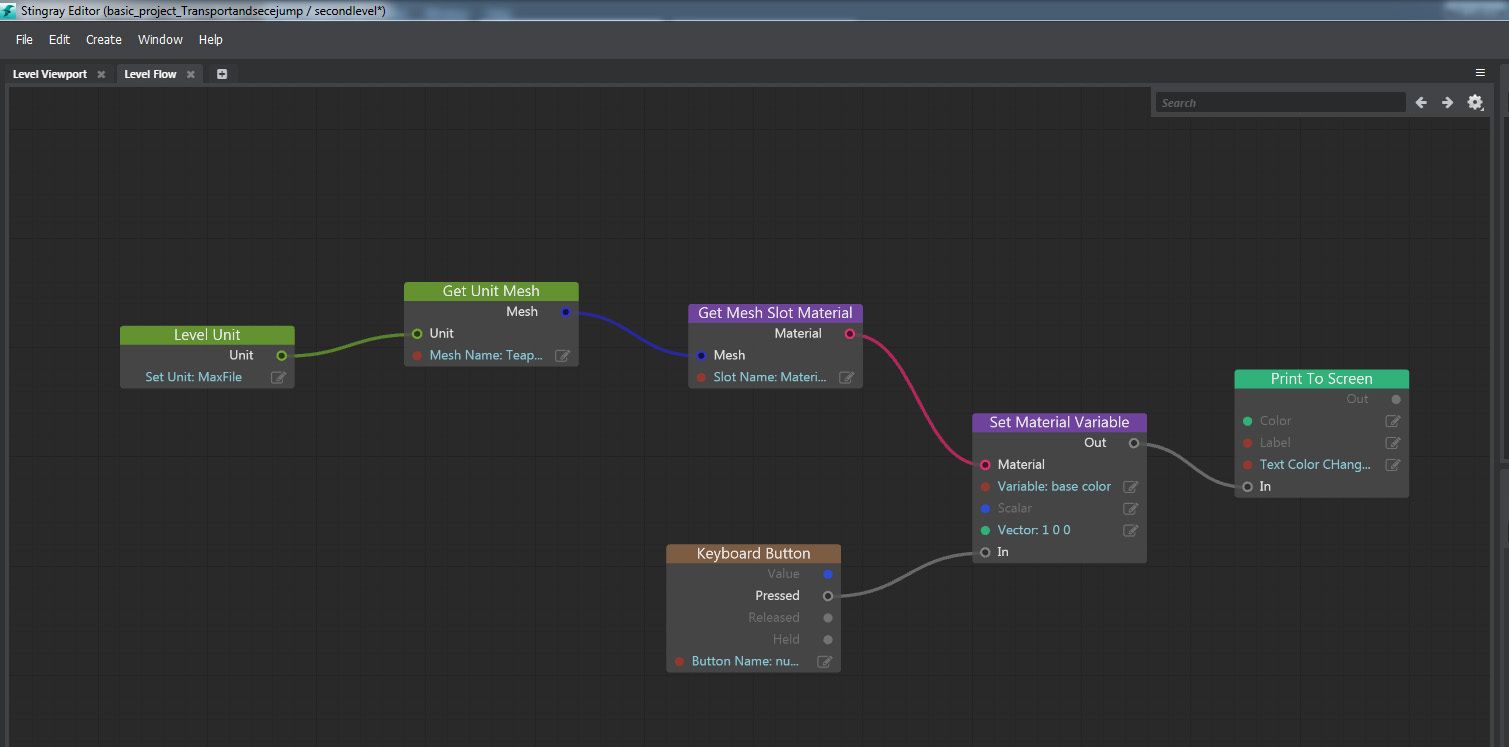
Task: Open the Create menu
Action: 103,40
